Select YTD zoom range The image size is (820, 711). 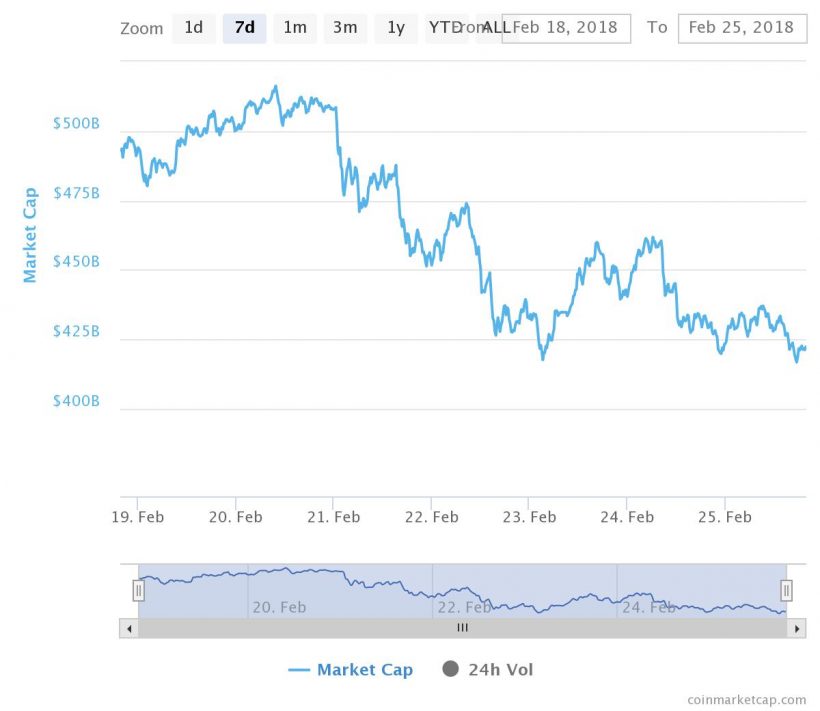440,28
